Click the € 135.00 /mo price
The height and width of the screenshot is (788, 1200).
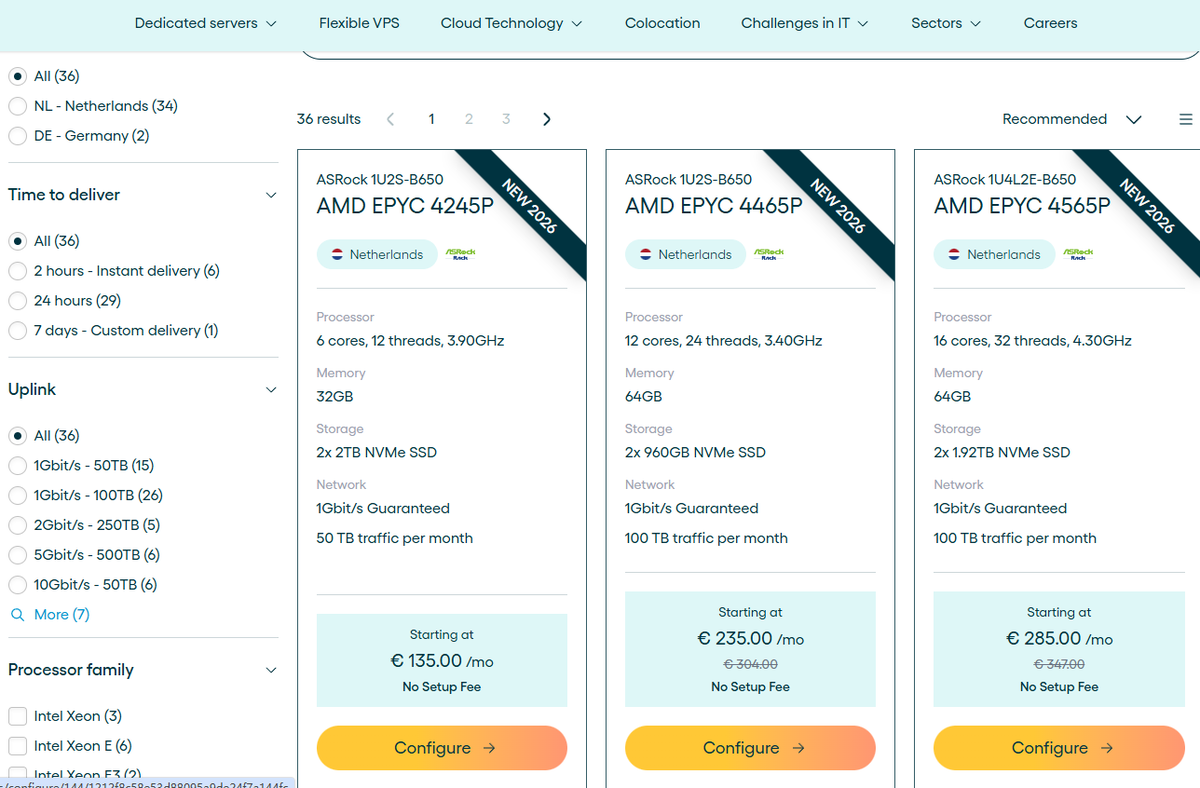coord(442,661)
